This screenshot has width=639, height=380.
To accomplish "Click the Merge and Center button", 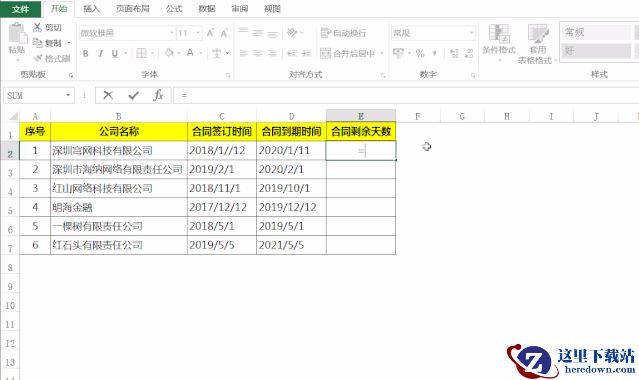I will pyautogui.click(x=348, y=53).
